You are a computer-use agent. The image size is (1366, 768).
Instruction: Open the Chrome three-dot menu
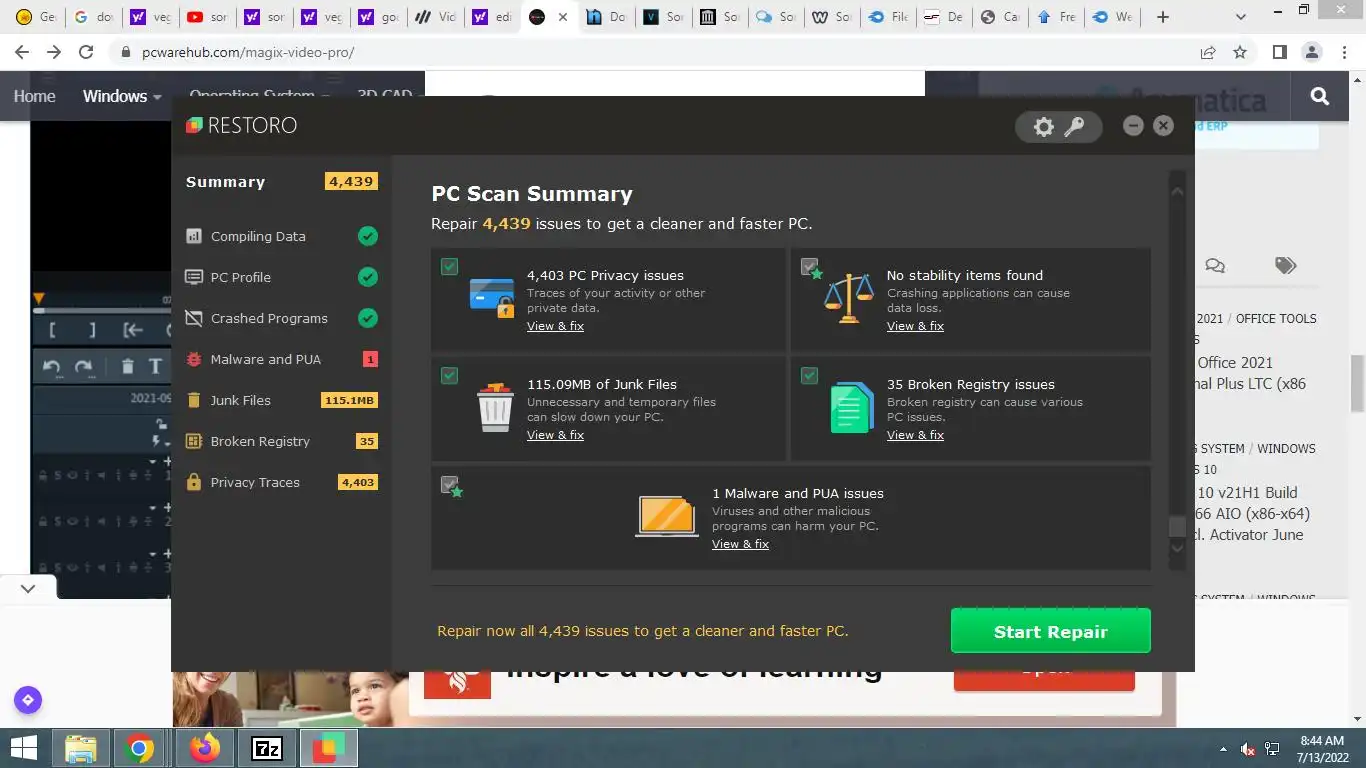pos(1344,52)
